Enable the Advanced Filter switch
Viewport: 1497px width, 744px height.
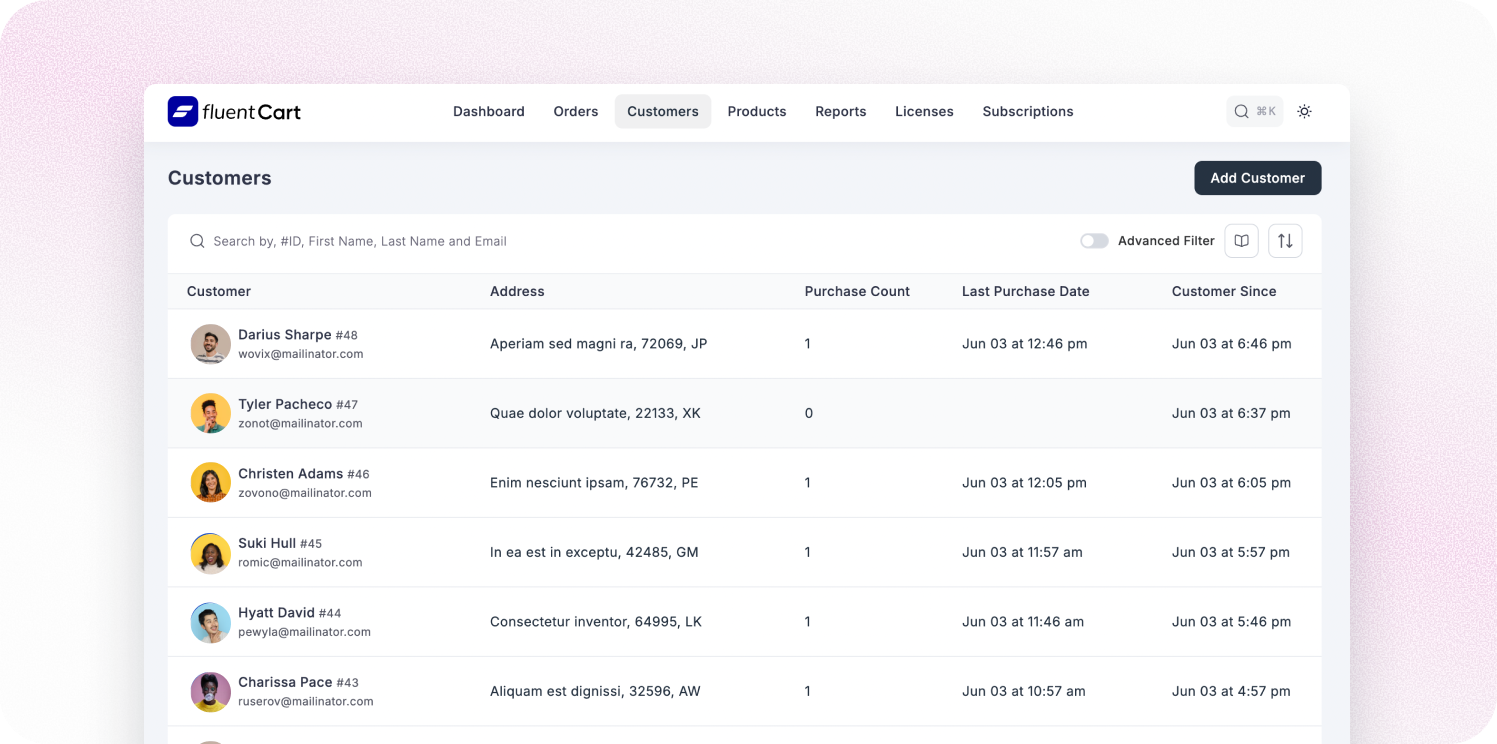pos(1094,241)
